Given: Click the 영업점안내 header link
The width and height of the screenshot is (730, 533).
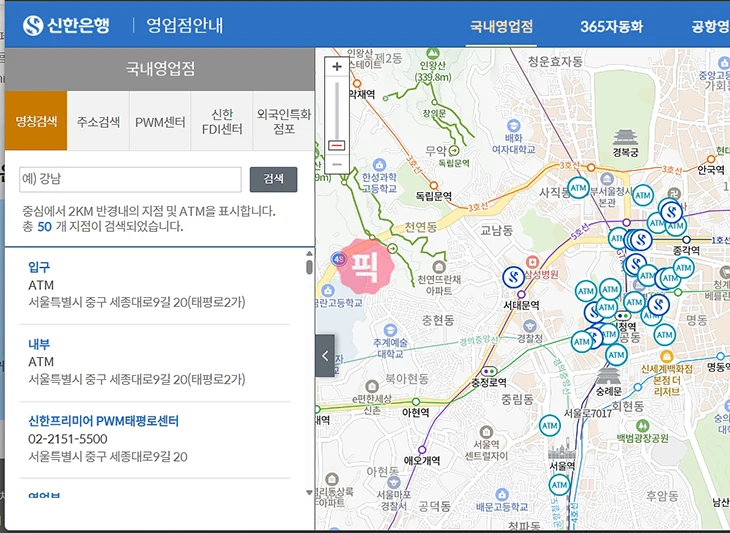Looking at the screenshot, I should pos(185,25).
